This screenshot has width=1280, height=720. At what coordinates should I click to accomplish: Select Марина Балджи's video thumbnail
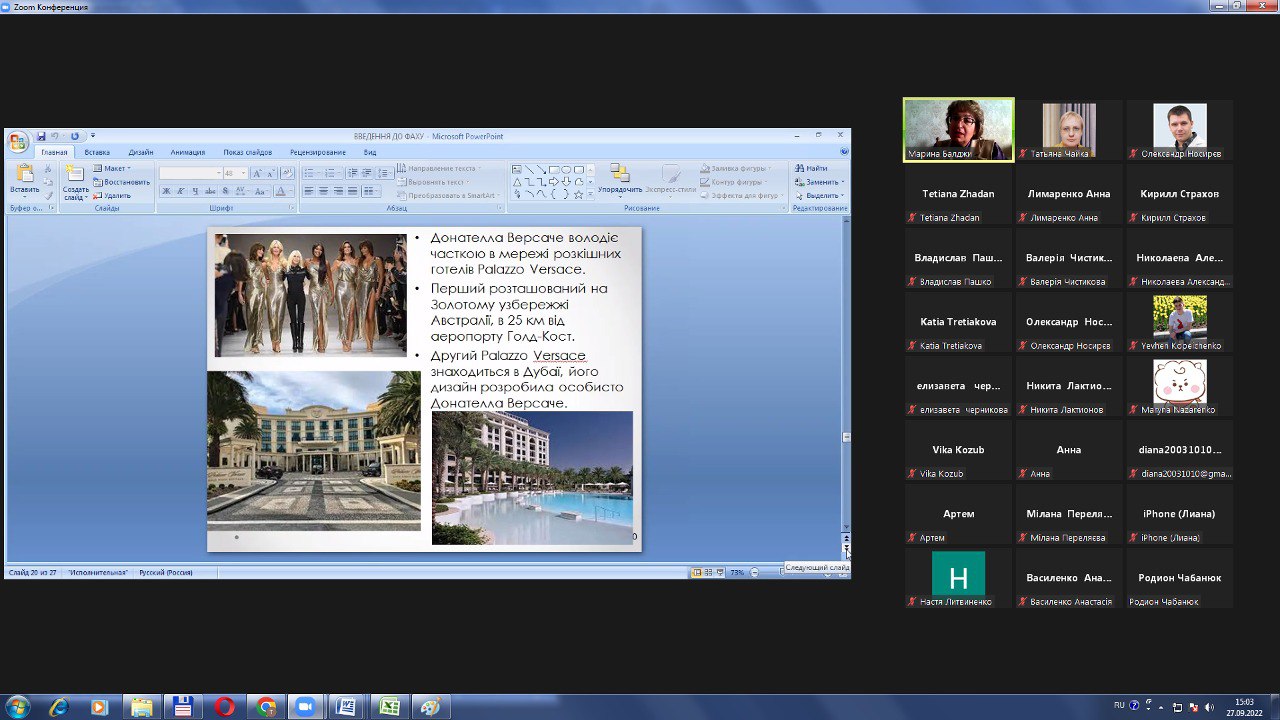958,128
